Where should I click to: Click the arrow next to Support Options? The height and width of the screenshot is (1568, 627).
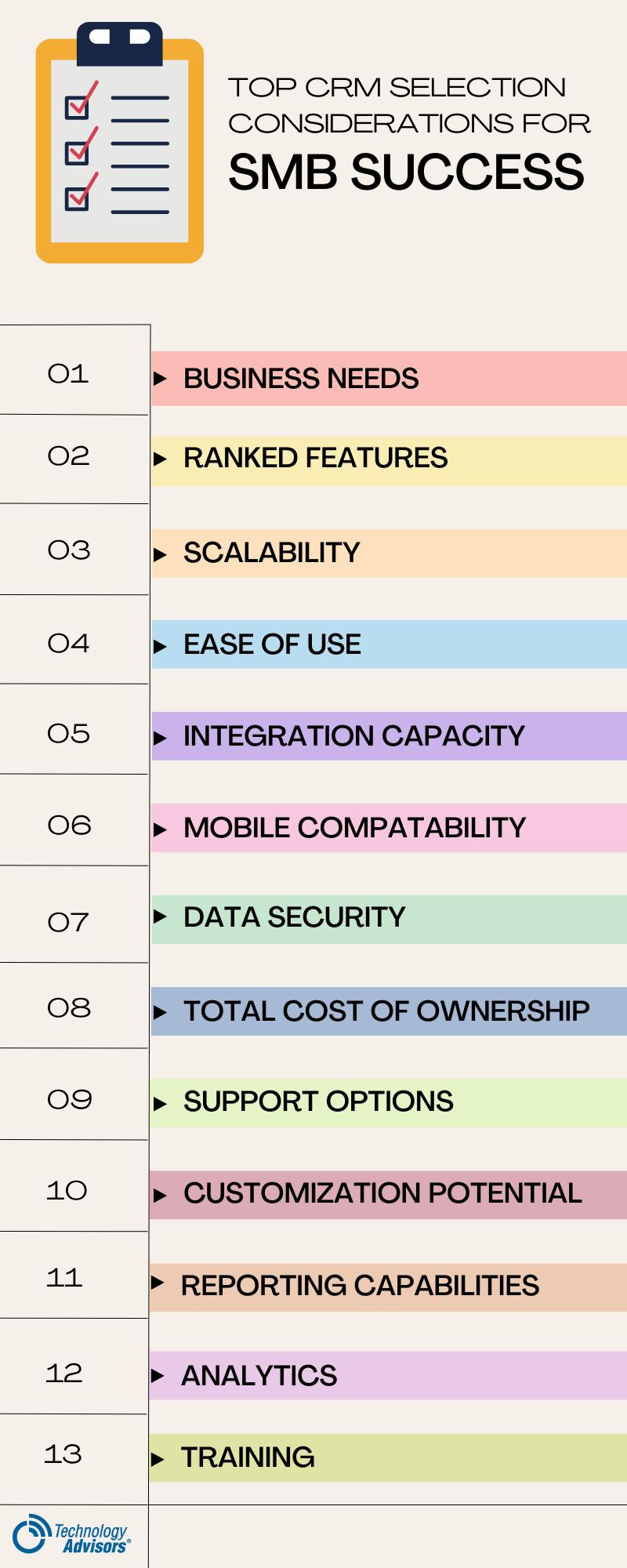161,1104
